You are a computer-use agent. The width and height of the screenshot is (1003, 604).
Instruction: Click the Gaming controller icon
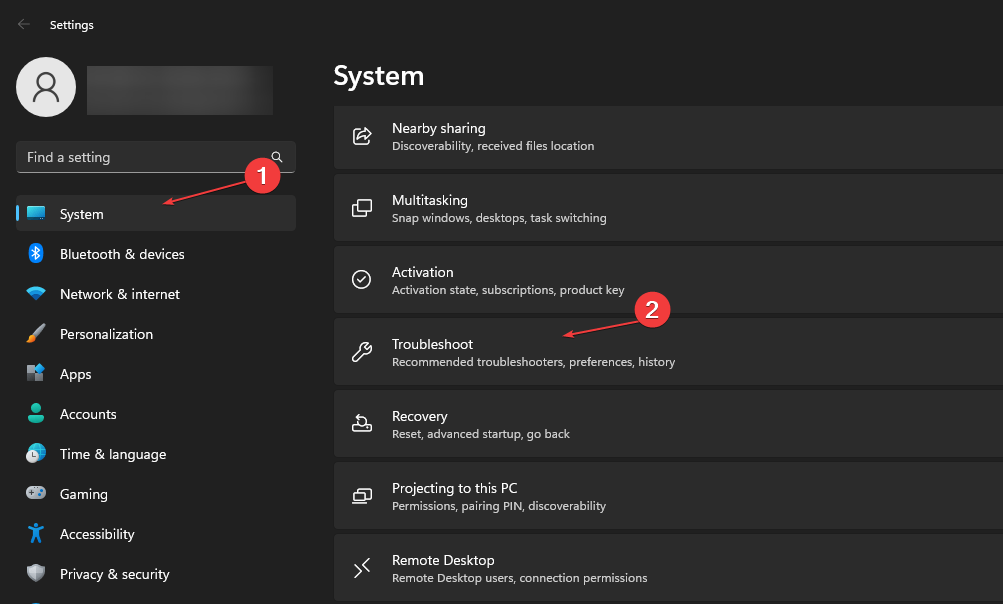point(36,494)
